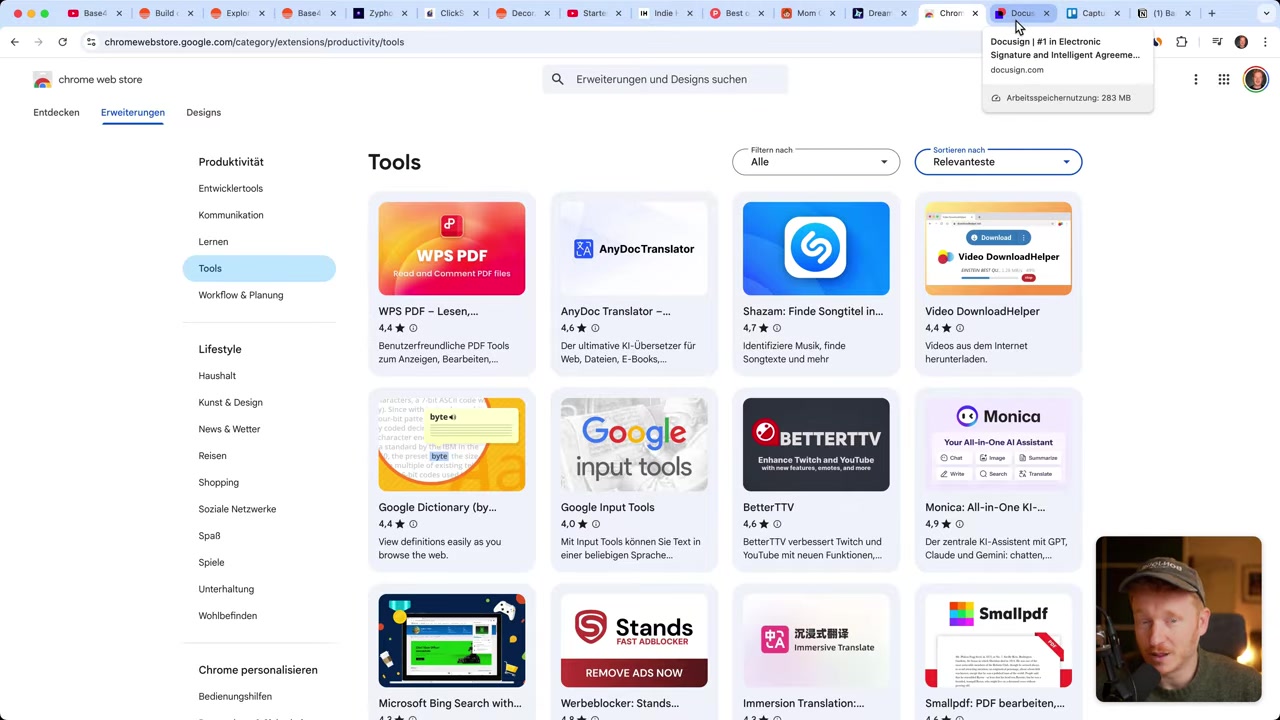Select the Kommunikation category
The height and width of the screenshot is (720, 1280).
coord(231,215)
